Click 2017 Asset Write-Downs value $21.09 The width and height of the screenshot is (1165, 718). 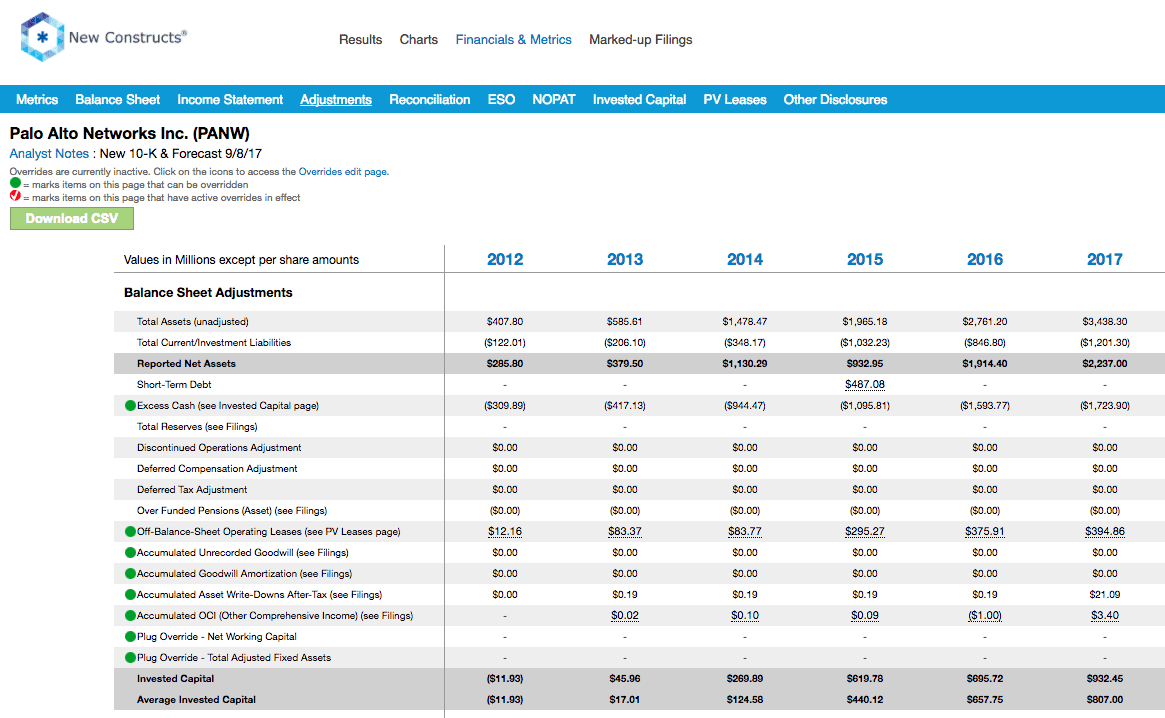1105,595
